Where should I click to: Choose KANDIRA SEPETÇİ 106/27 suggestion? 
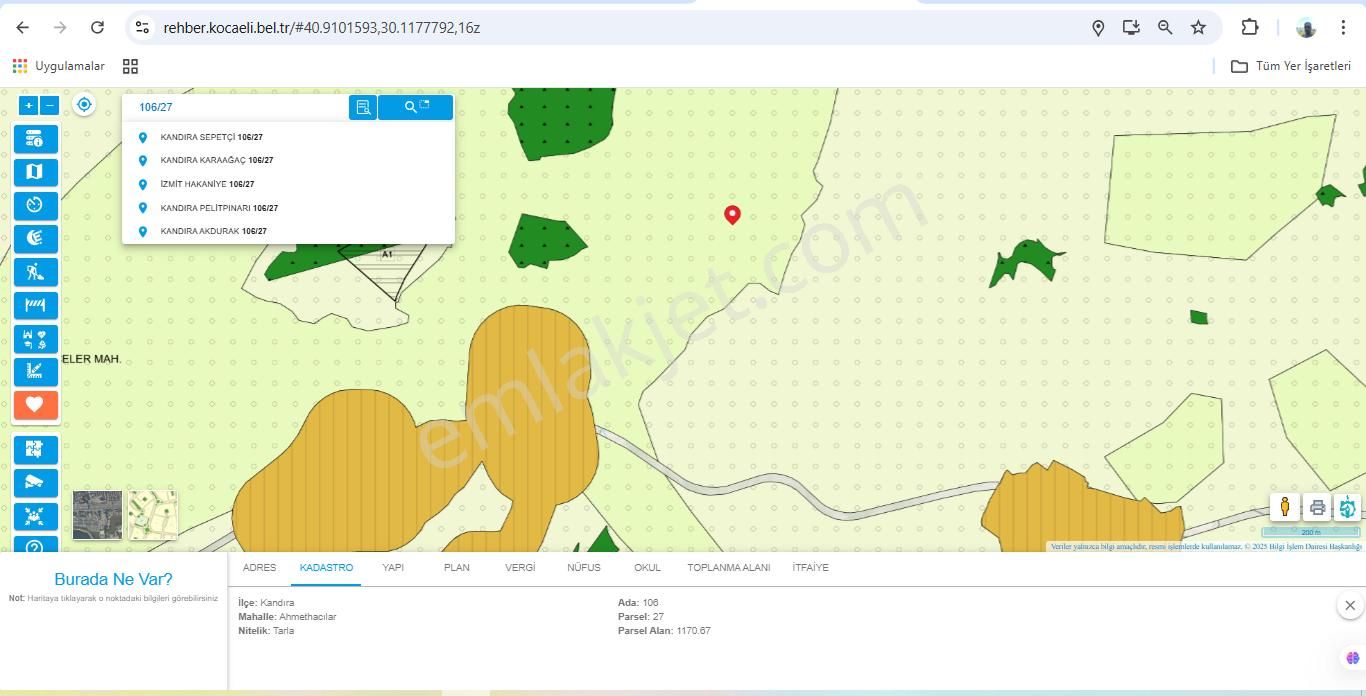[x=211, y=137]
